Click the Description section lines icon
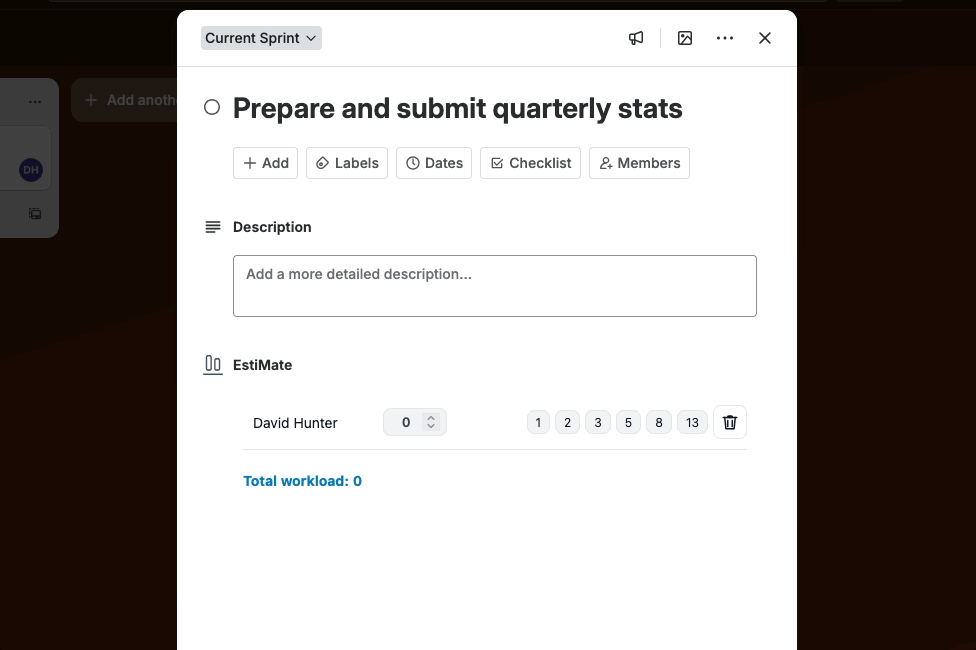 [x=213, y=227]
